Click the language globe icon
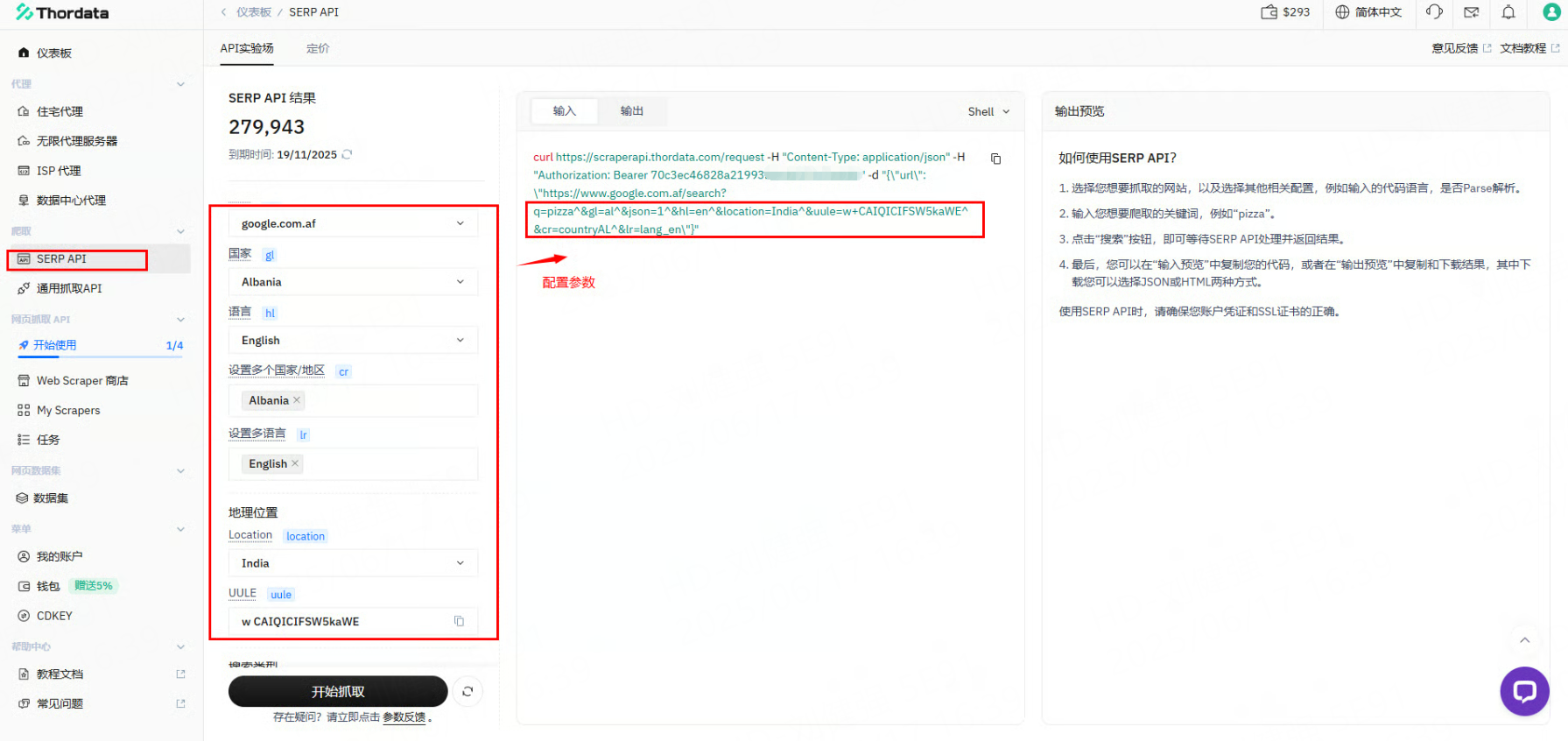Viewport: 1568px width, 741px height. point(1342,12)
